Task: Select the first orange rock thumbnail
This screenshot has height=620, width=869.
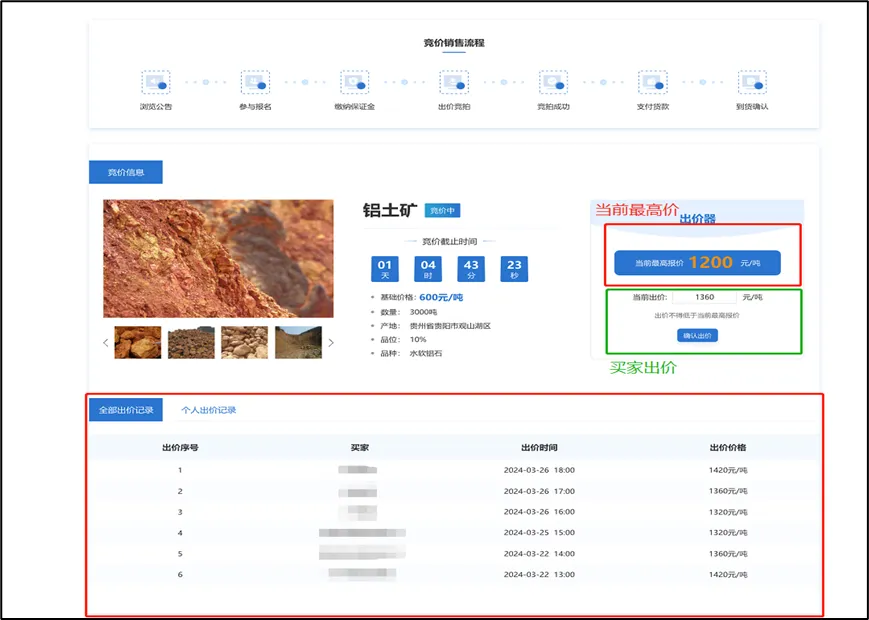Action: point(137,342)
